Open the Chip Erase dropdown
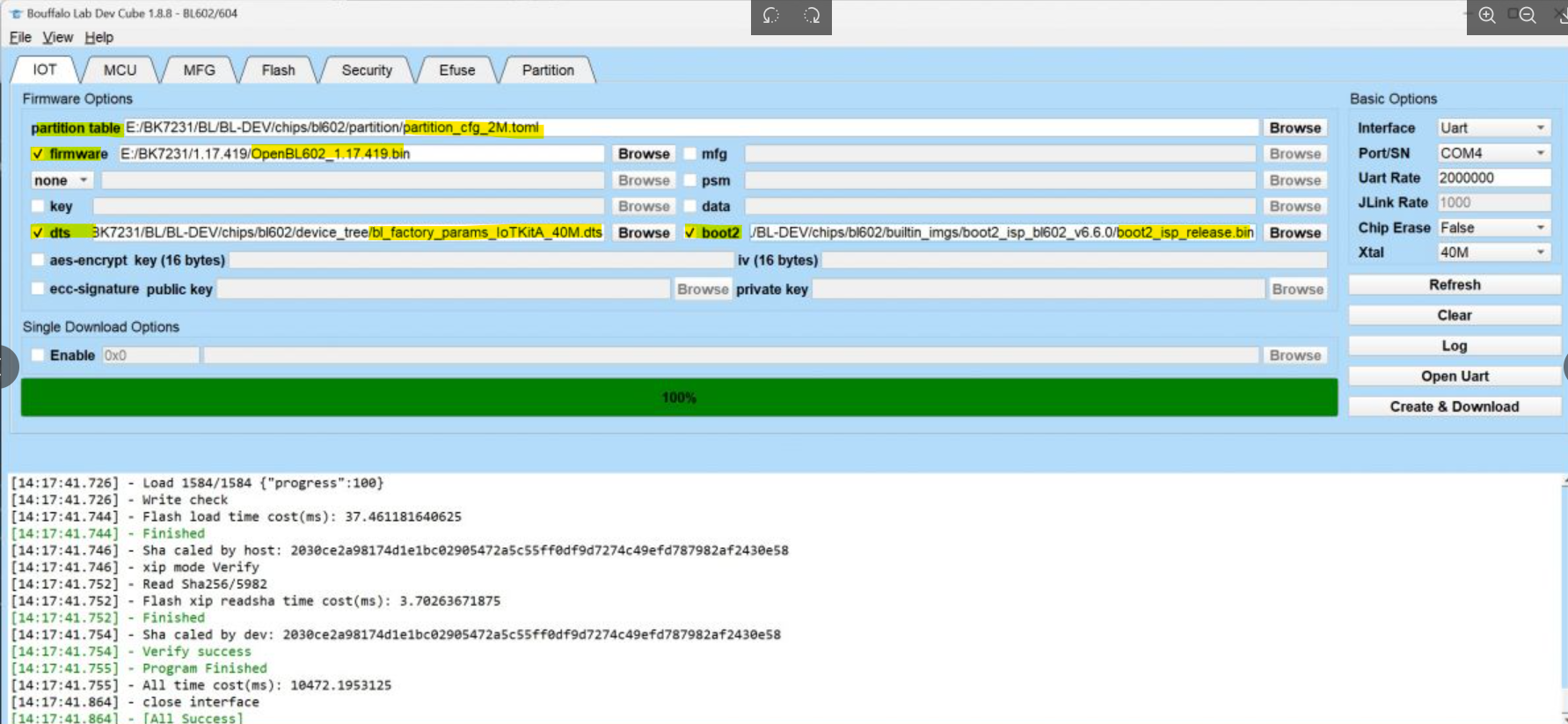 pyautogui.click(x=1493, y=227)
